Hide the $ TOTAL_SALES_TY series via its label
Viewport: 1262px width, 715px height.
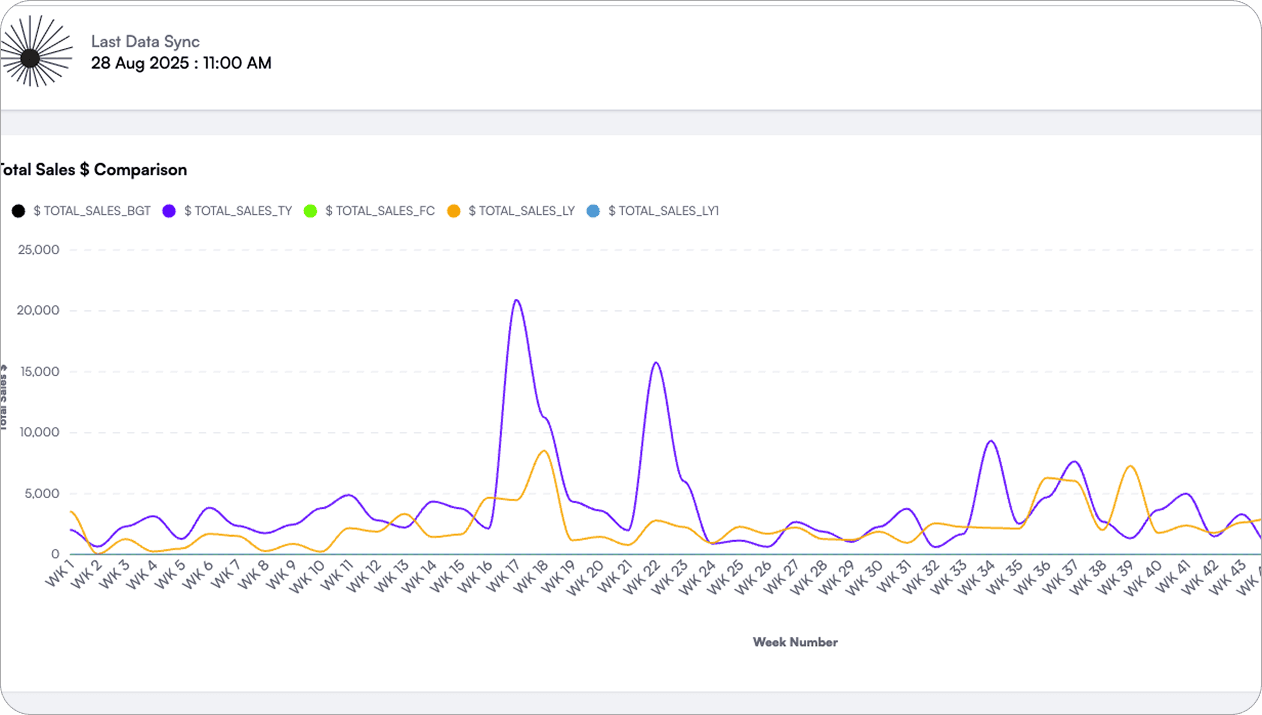pyautogui.click(x=238, y=211)
